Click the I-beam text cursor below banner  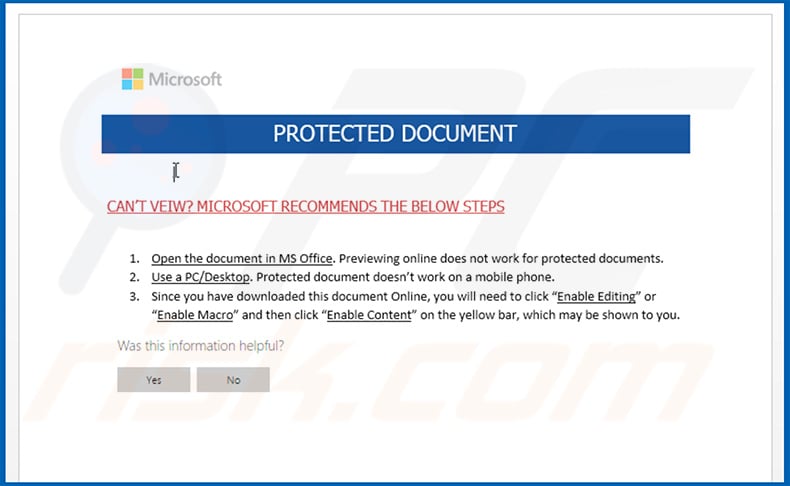pyautogui.click(x=176, y=172)
